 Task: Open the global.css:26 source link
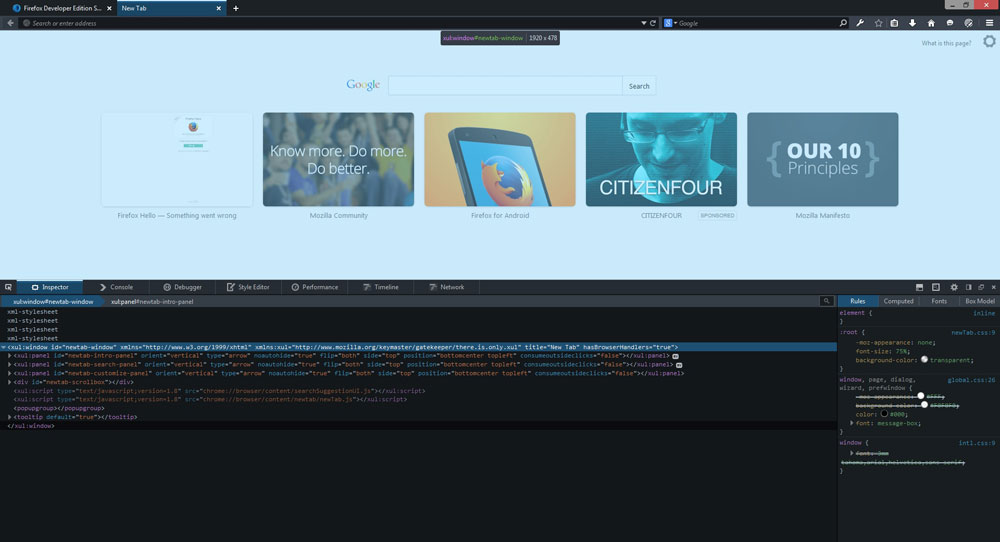pyautogui.click(x=971, y=380)
